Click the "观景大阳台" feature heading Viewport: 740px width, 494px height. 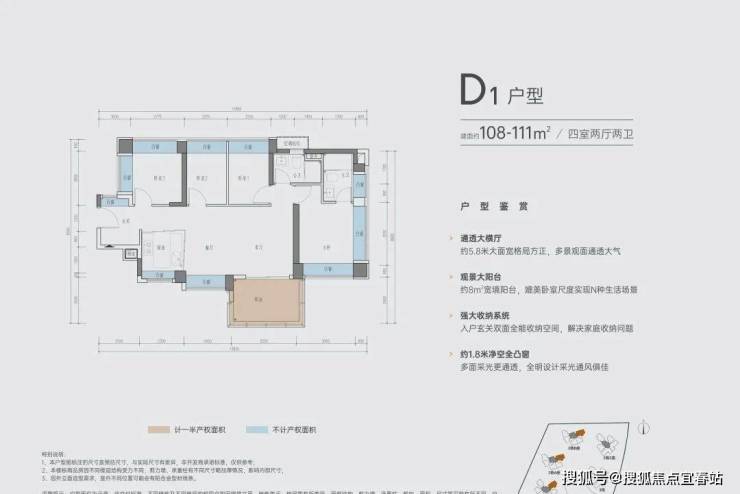pos(481,277)
